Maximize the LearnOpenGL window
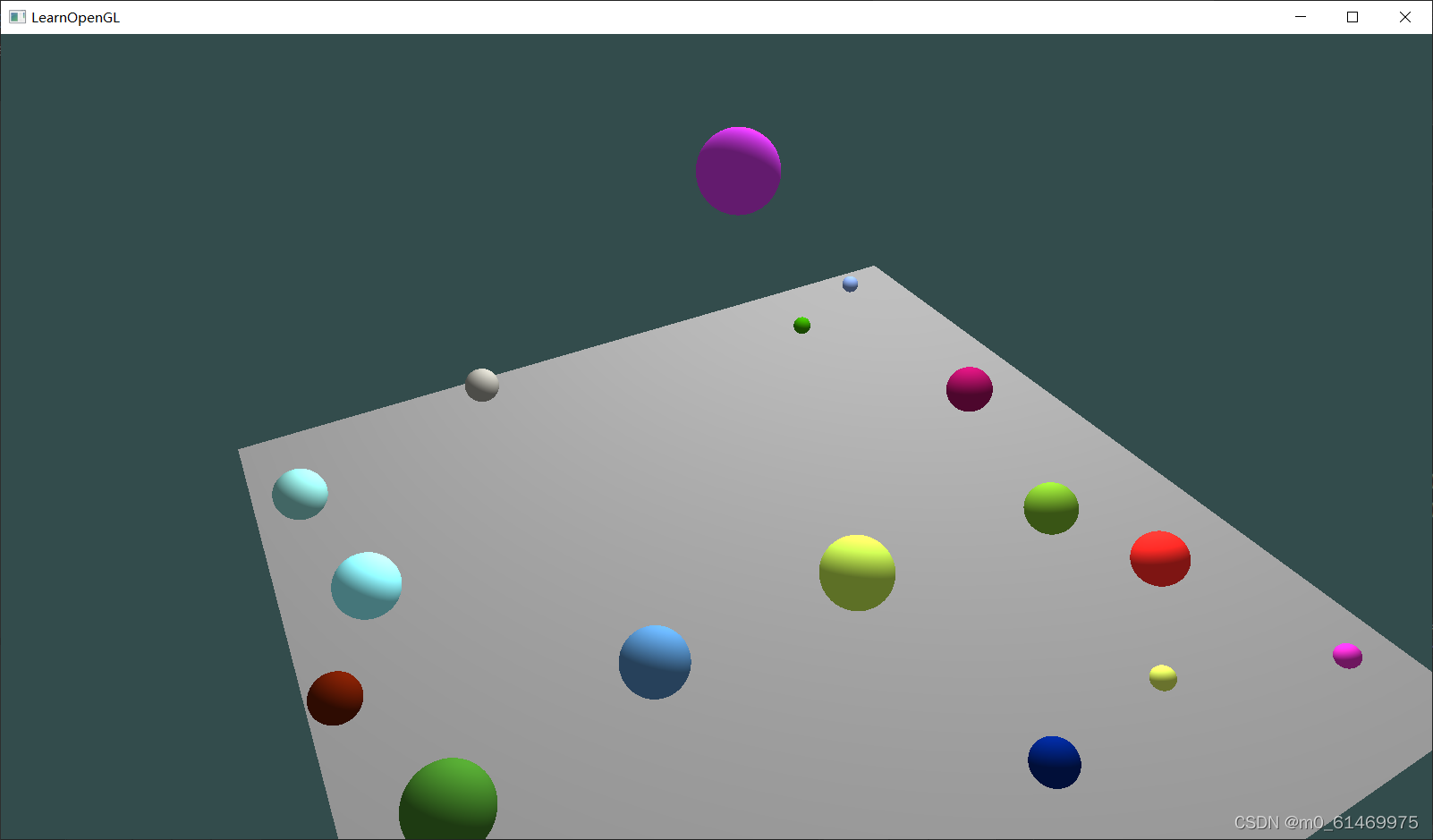The height and width of the screenshot is (840, 1433). click(1352, 17)
